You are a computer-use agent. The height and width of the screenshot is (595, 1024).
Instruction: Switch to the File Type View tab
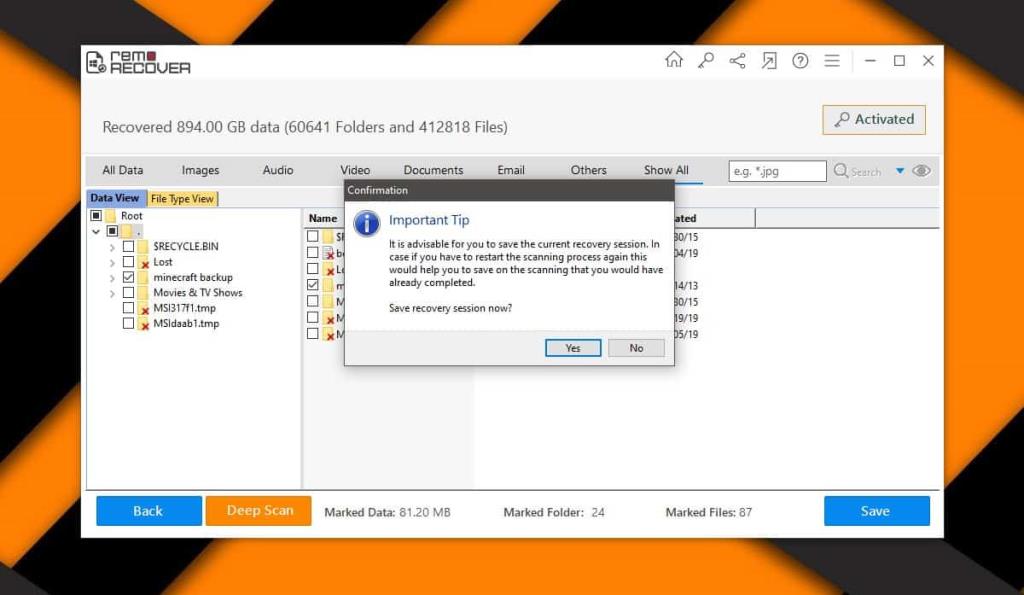coord(182,199)
